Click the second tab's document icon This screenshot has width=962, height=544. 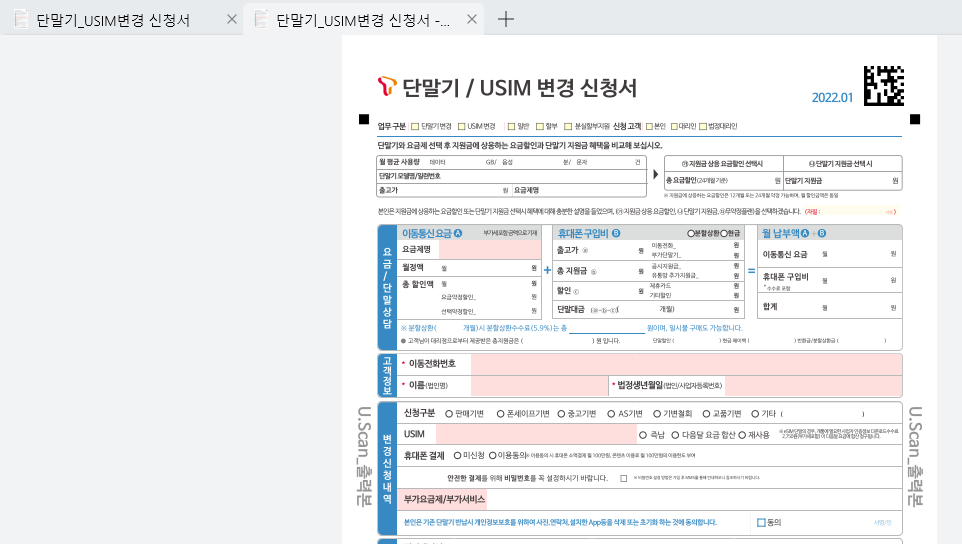click(x=261, y=20)
